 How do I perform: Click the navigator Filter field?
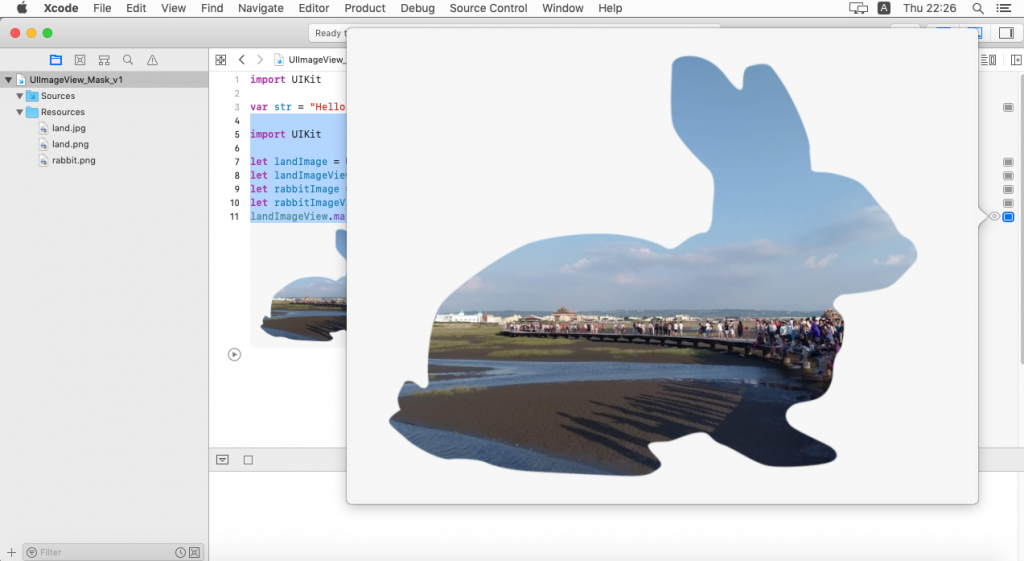113,553
